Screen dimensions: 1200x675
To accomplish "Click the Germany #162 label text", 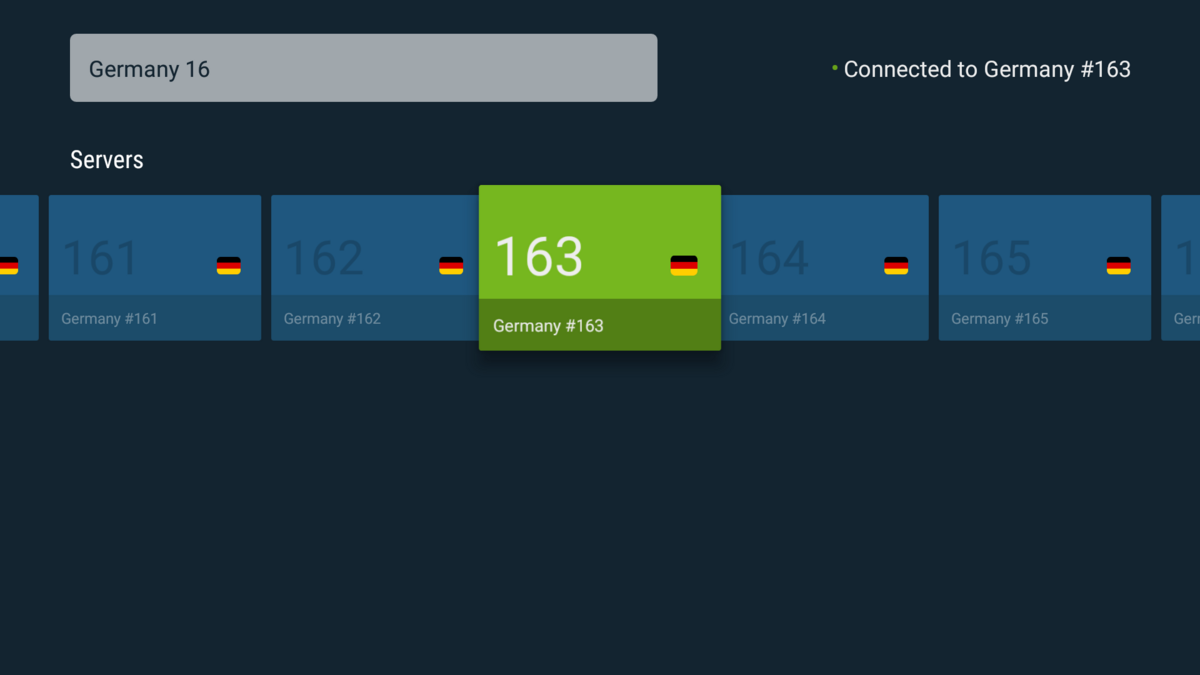I will pyautogui.click(x=332, y=319).
